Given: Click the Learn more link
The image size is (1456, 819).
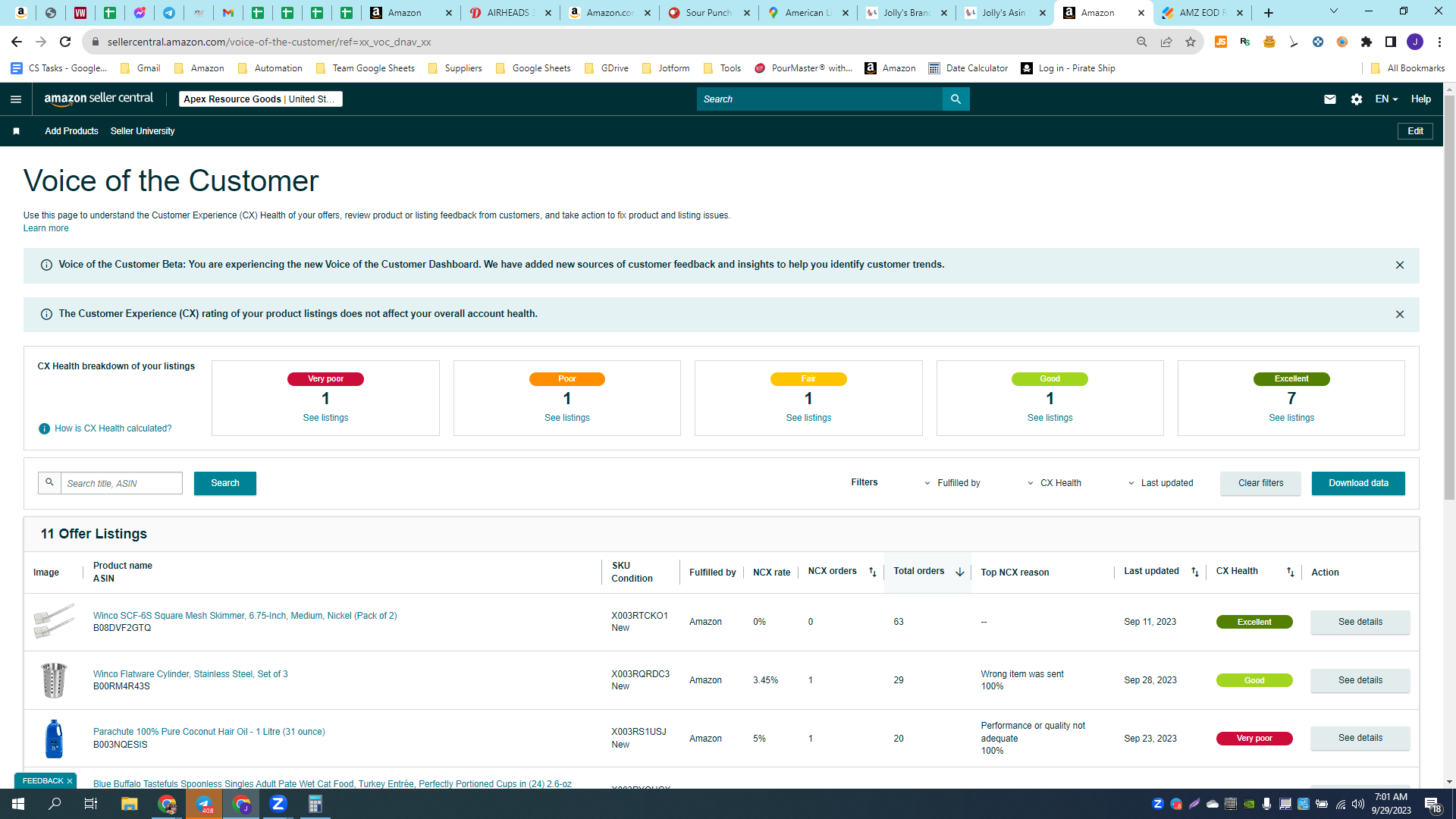Looking at the screenshot, I should click(45, 228).
